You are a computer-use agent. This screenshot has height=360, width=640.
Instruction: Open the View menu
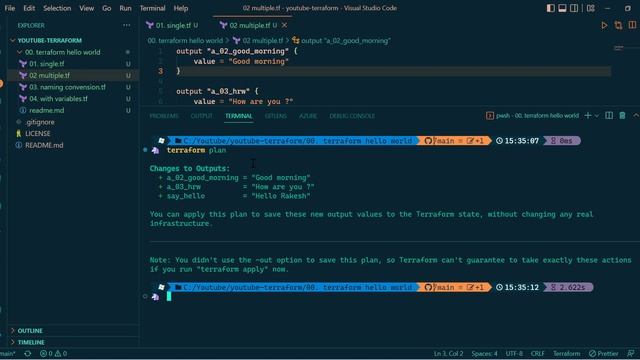pos(87,8)
